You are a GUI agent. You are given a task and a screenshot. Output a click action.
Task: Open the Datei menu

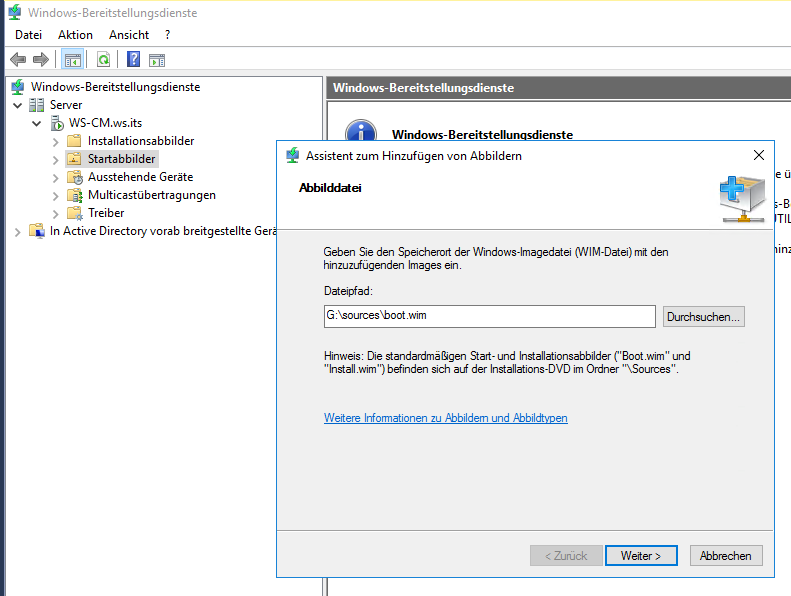[28, 35]
